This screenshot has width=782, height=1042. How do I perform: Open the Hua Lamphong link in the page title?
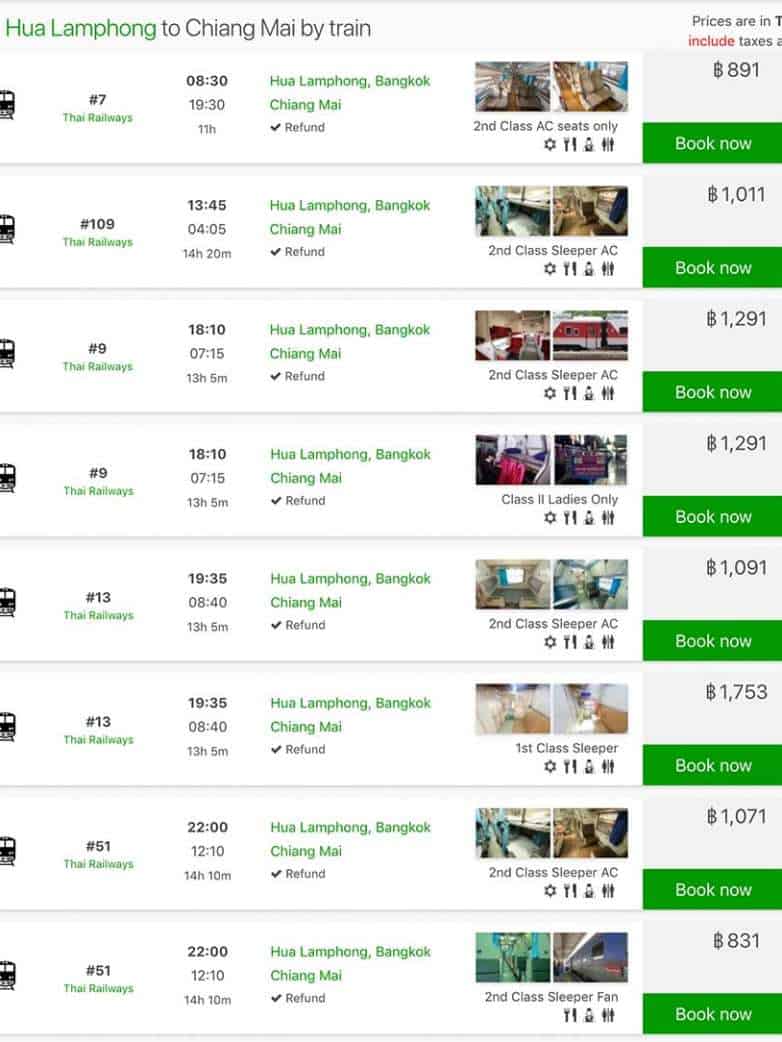(x=81, y=28)
